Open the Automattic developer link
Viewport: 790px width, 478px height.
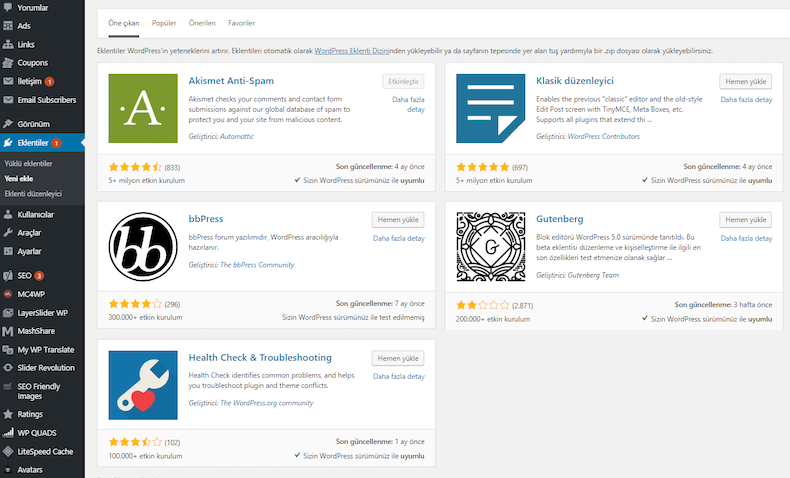(237, 136)
